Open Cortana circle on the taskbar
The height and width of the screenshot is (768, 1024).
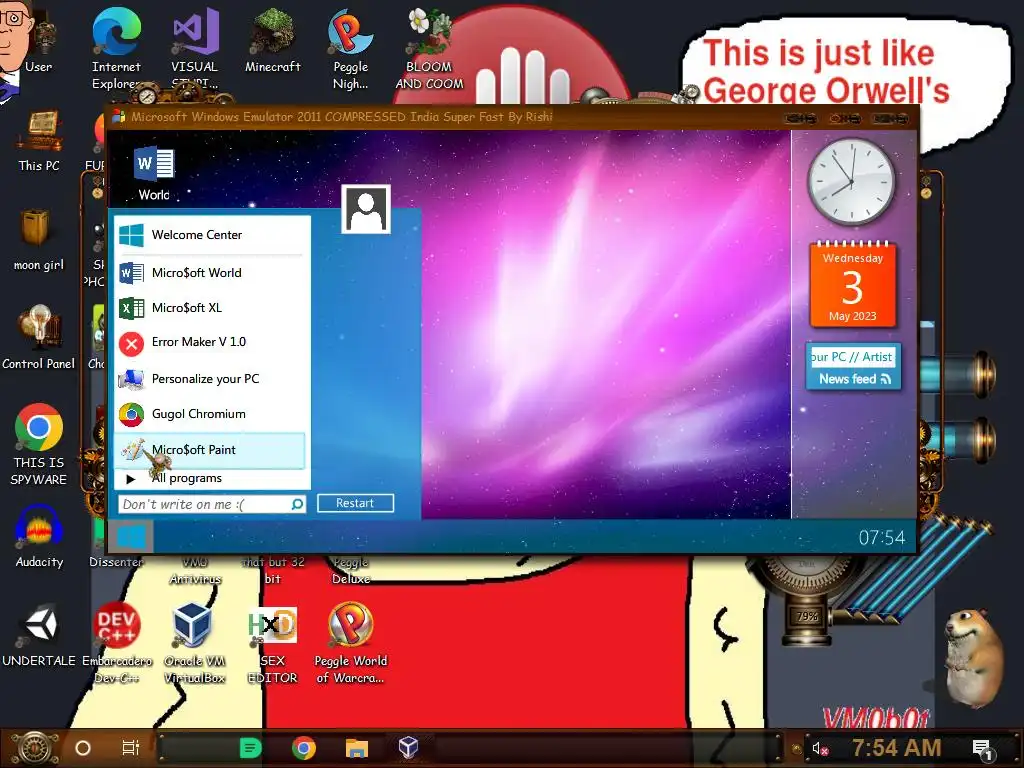pyautogui.click(x=83, y=748)
